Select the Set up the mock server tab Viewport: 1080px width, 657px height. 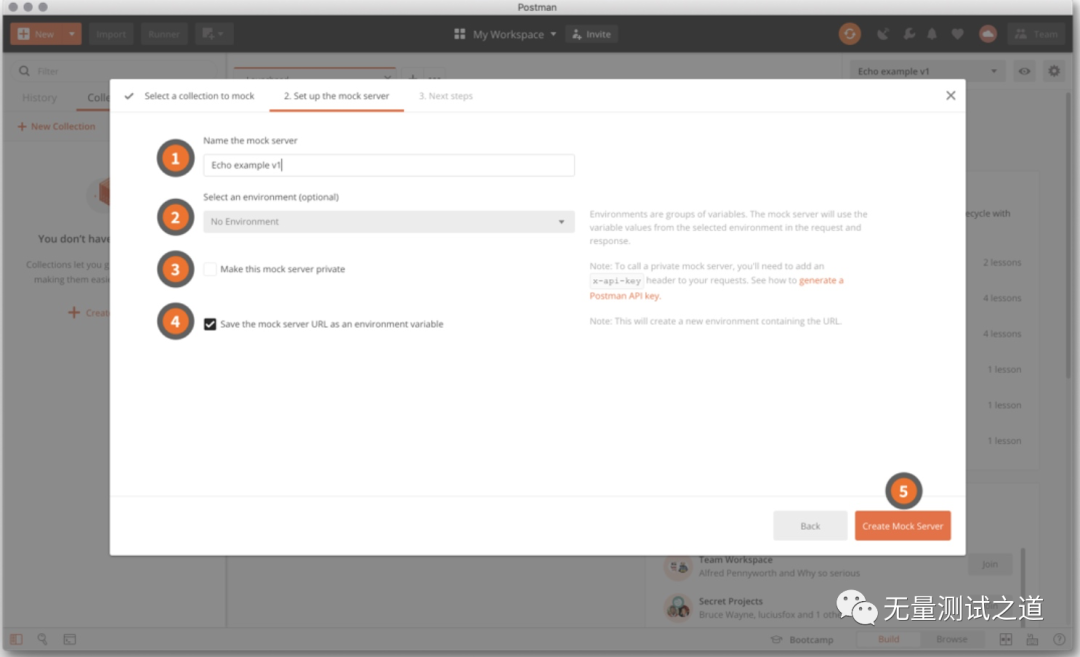tap(336, 96)
